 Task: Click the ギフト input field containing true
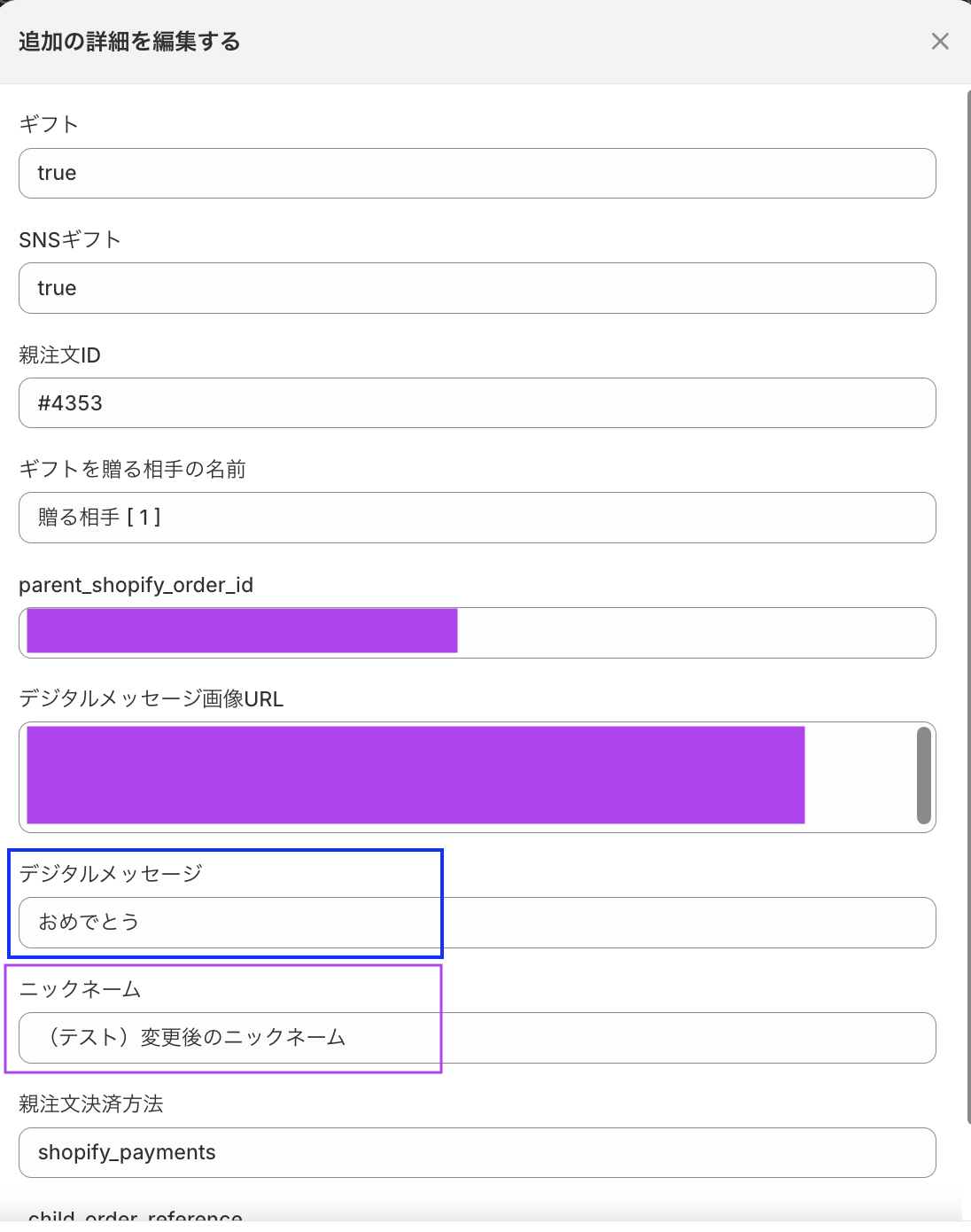(x=477, y=174)
